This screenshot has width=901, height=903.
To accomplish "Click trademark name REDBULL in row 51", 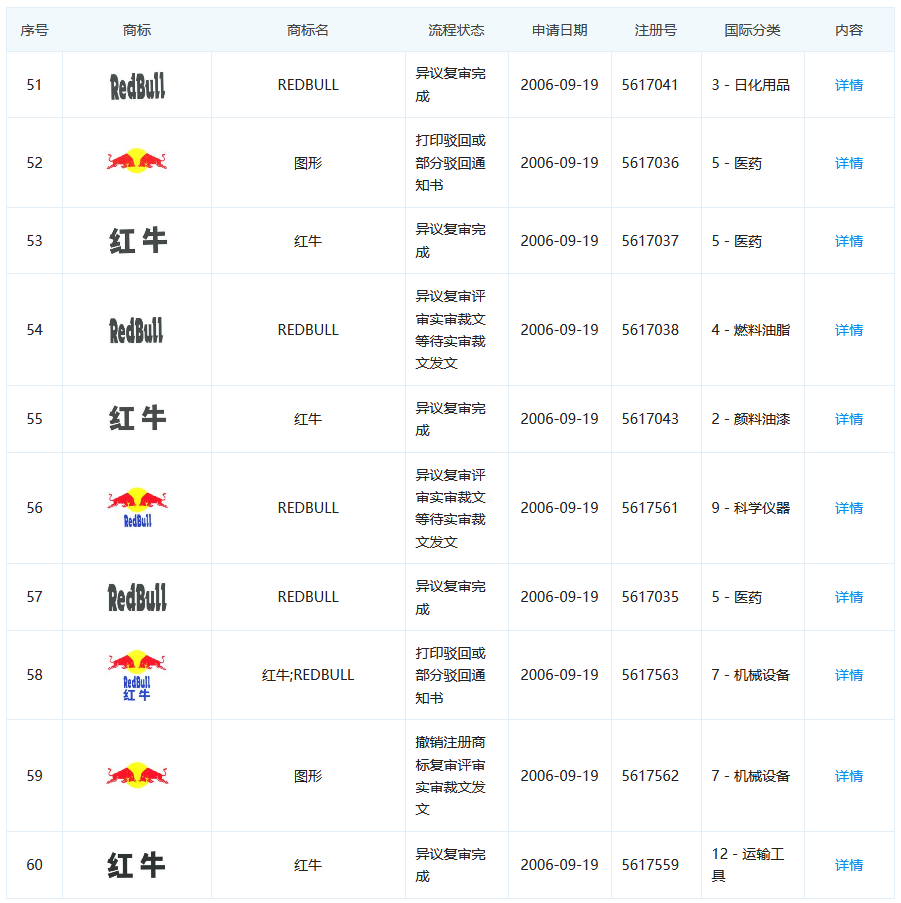I will coord(308,85).
